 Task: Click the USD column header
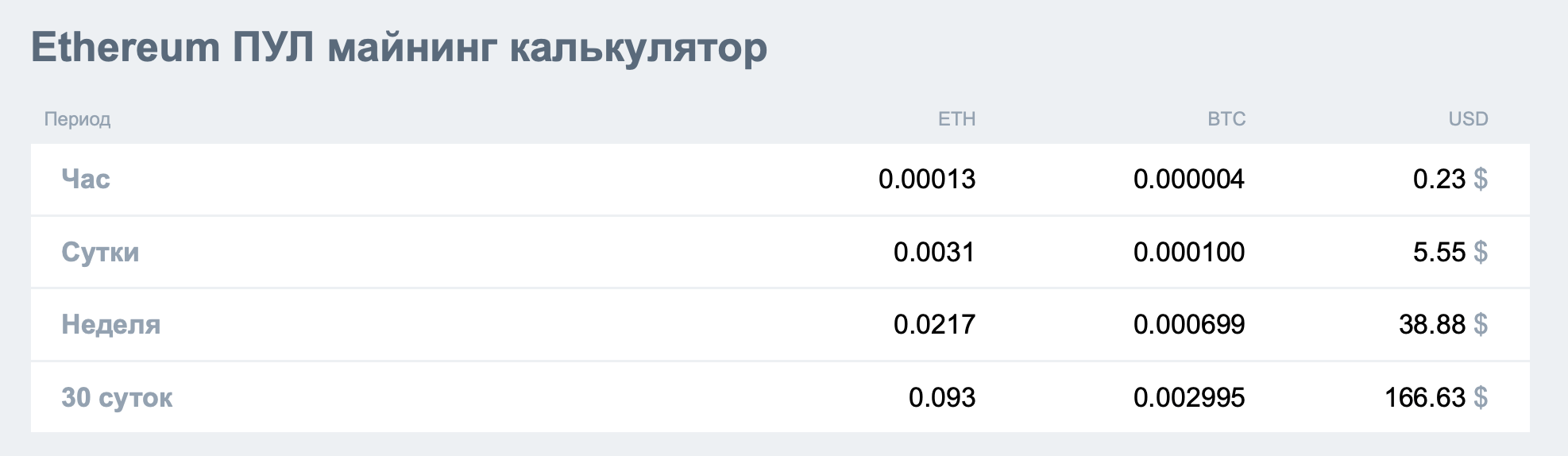[1468, 119]
